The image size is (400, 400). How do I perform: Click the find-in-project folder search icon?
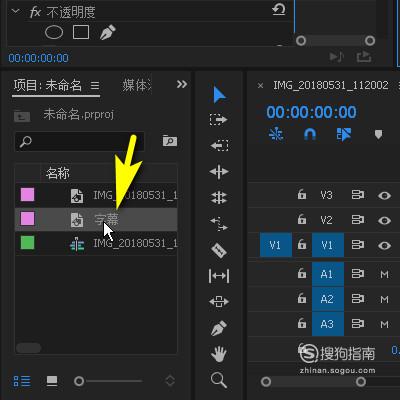(x=170, y=141)
